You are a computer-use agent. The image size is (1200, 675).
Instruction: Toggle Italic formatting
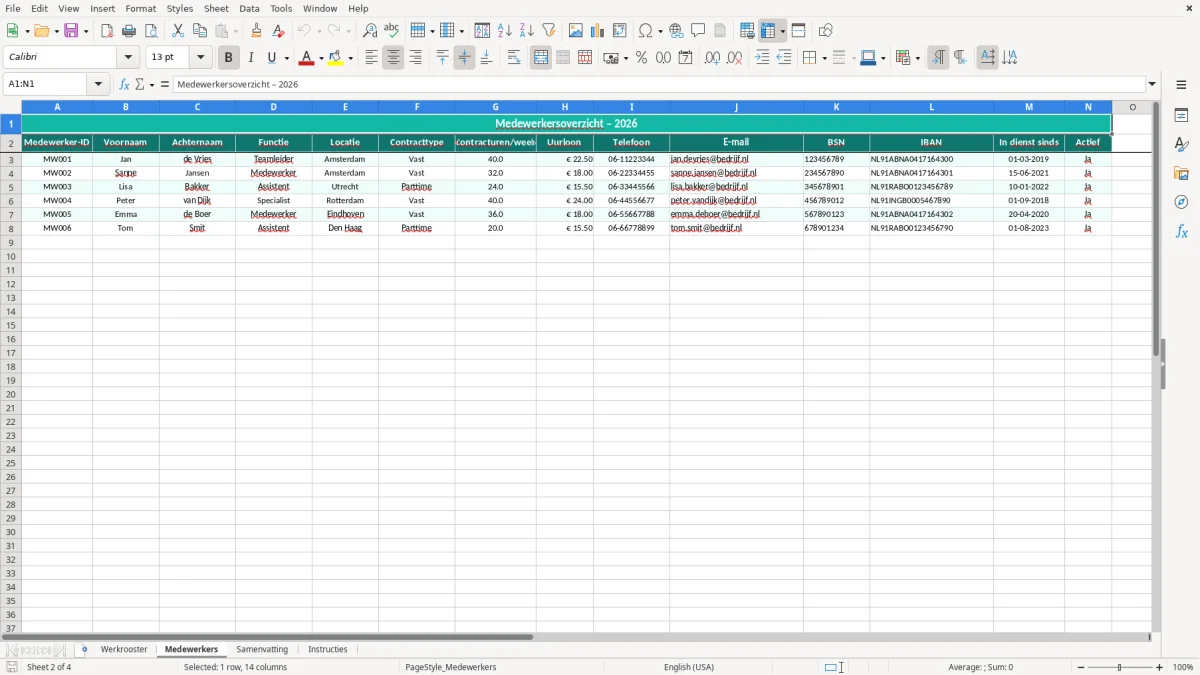pos(251,58)
